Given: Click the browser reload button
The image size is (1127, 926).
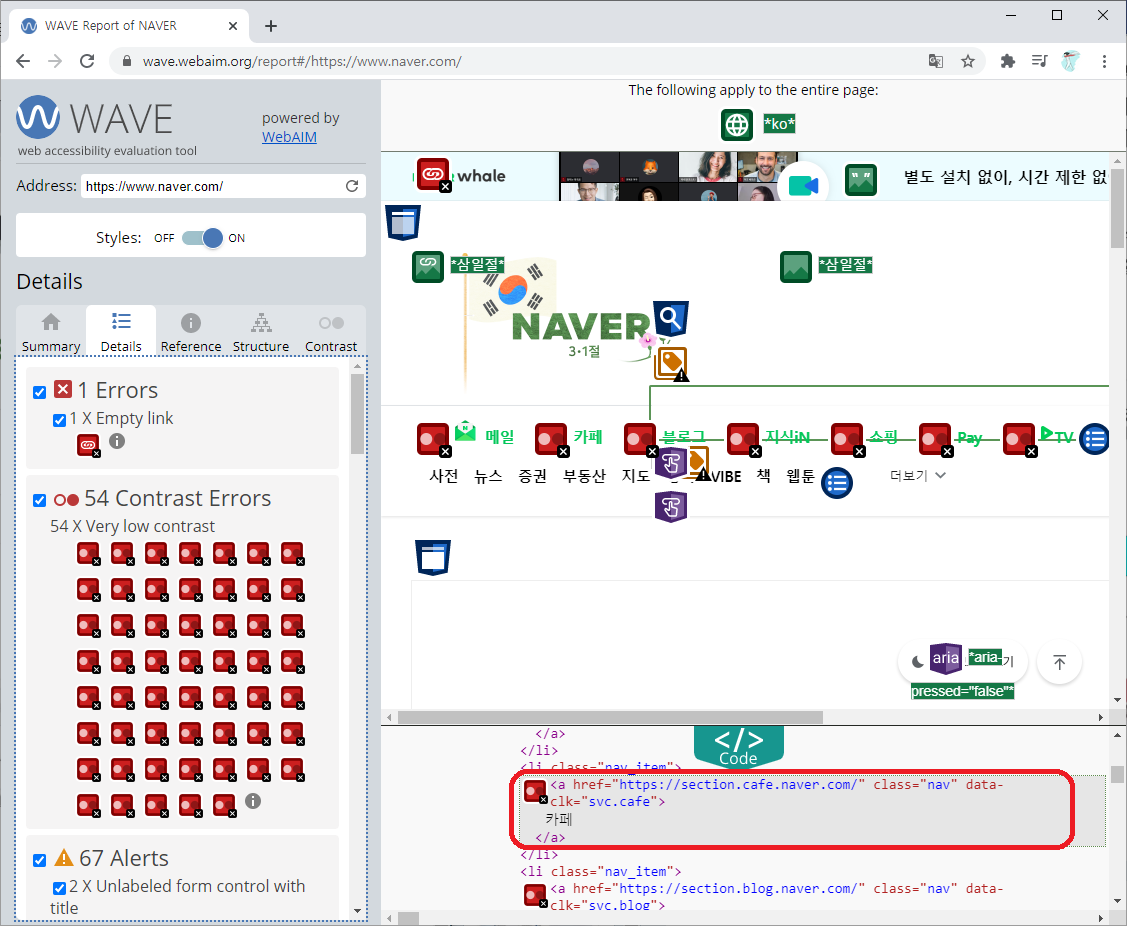Looking at the screenshot, I should click(x=87, y=61).
